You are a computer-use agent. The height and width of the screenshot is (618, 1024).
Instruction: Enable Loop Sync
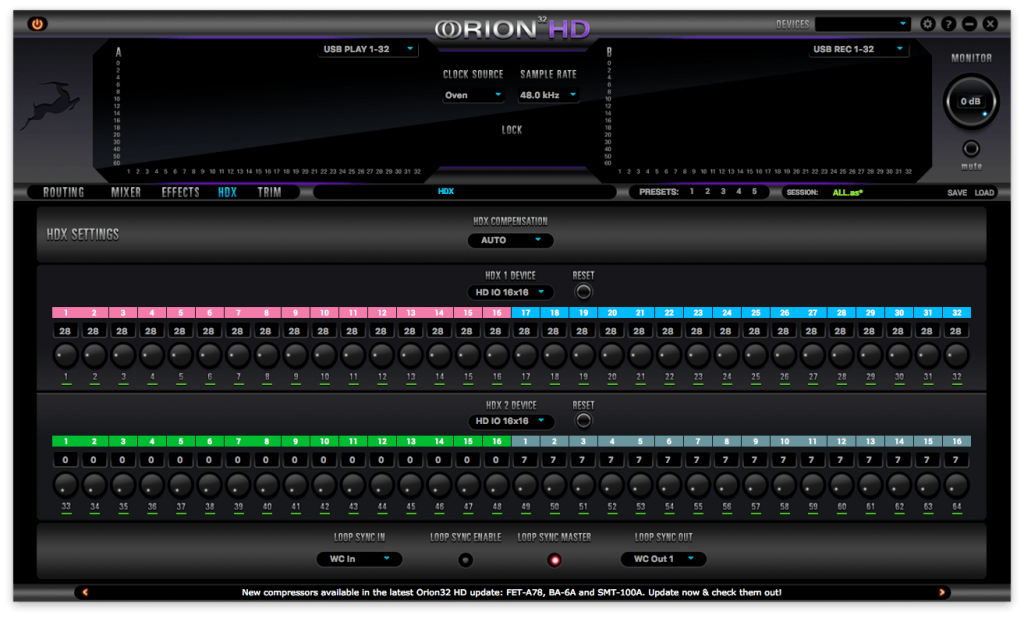[465, 560]
